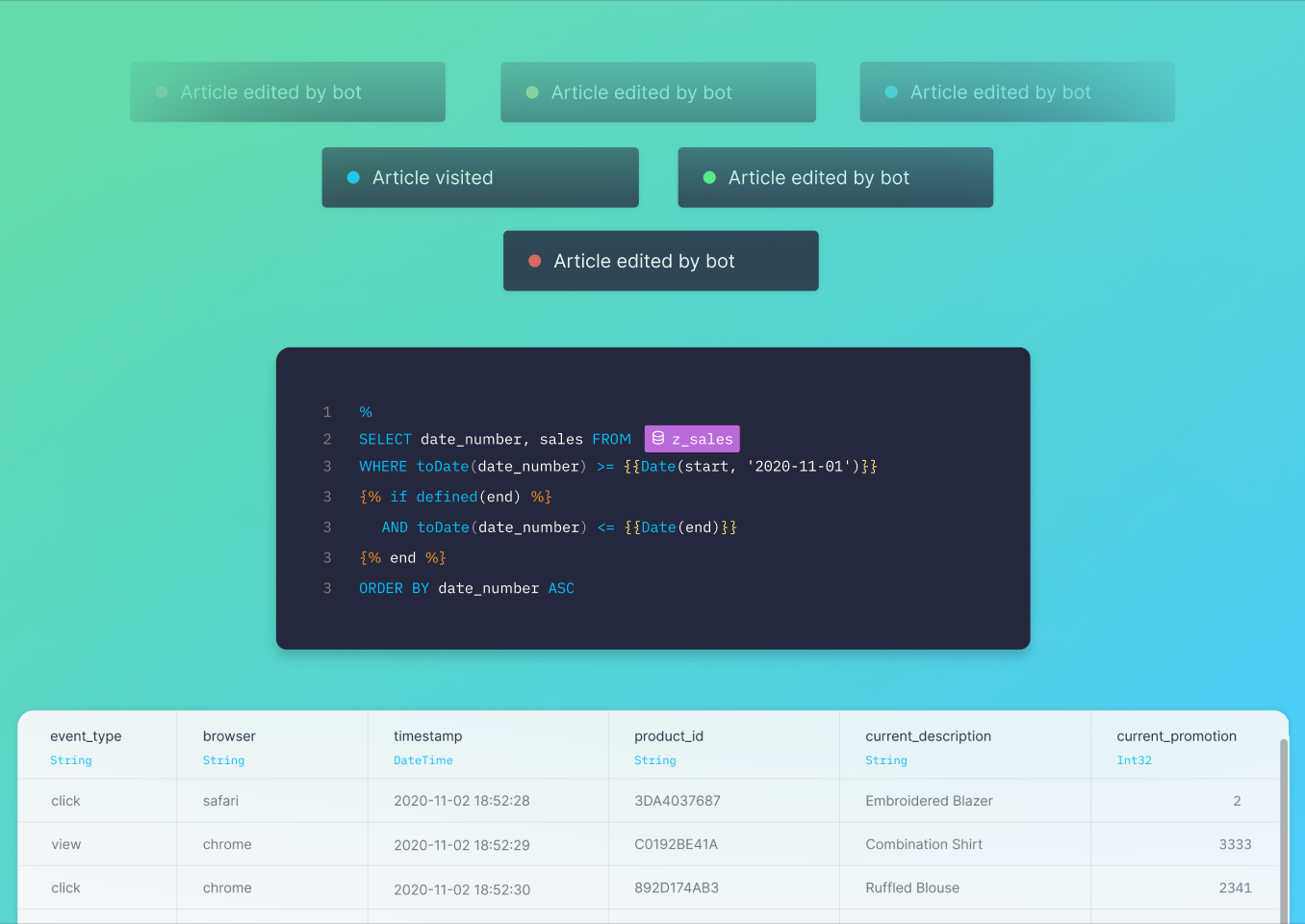The image size is (1305, 924).
Task: Click the WHERE keyword in the query
Action: (x=383, y=466)
